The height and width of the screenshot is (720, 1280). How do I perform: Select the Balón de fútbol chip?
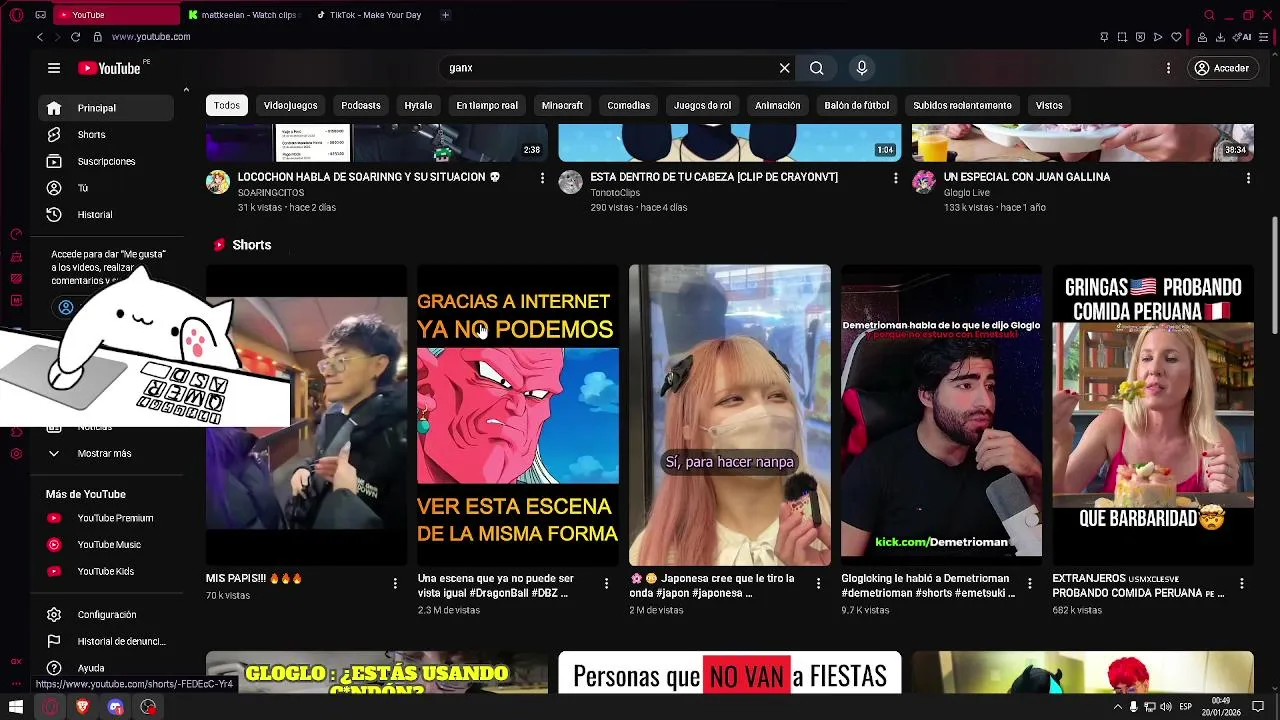[x=856, y=105]
